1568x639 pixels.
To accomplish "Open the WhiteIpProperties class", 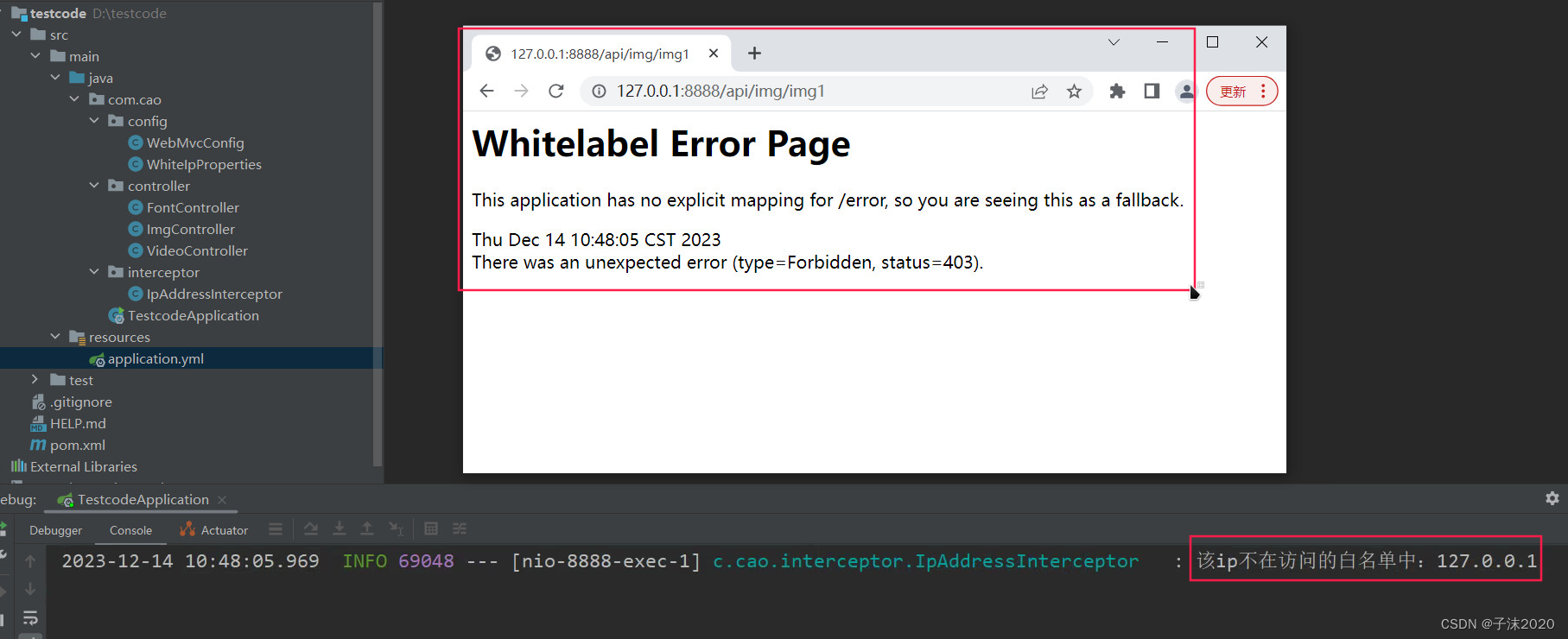I will [204, 164].
